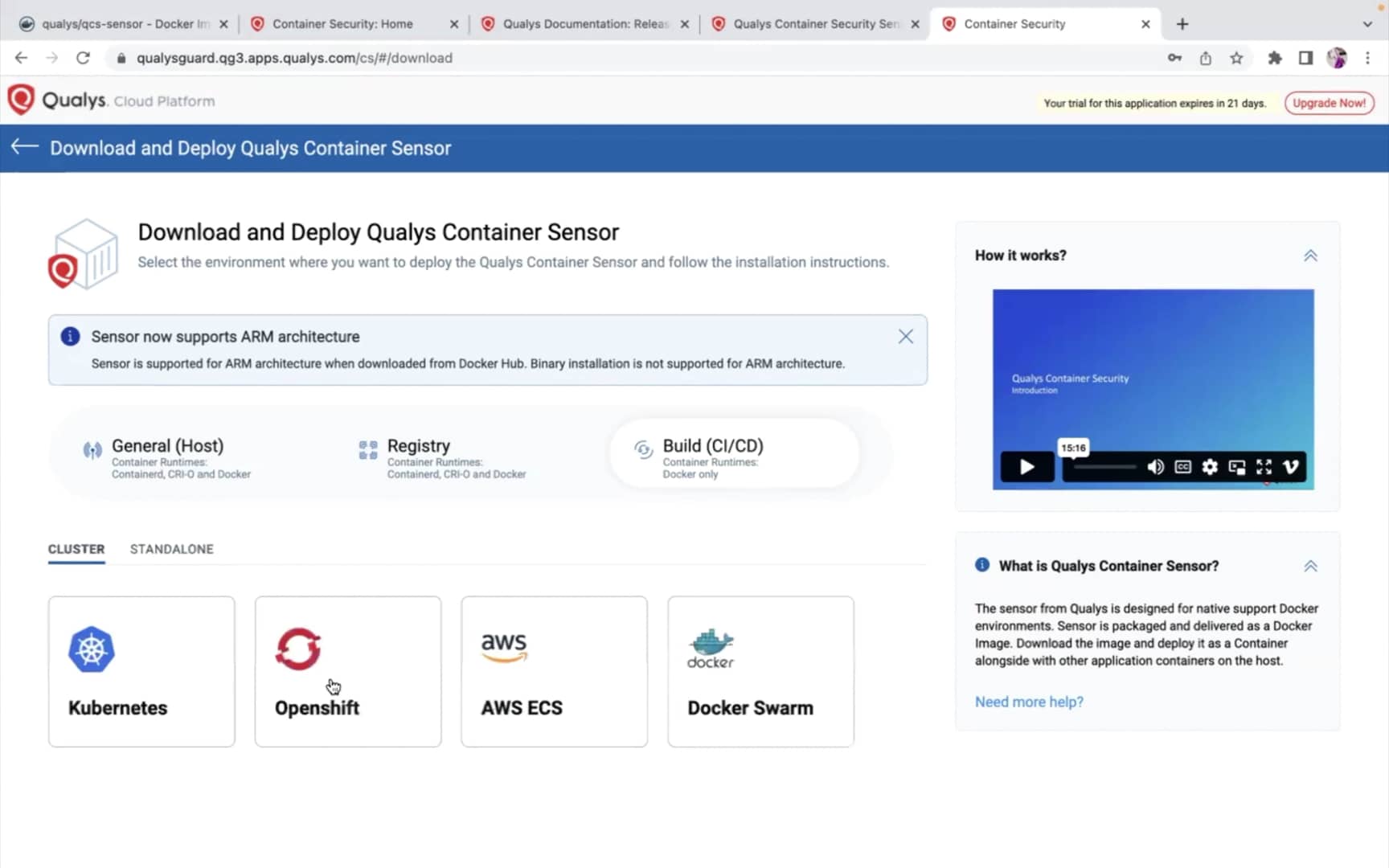Collapse the What is Qualys Container Sensor panel
Screen dimensions: 1389x868
point(1310,565)
